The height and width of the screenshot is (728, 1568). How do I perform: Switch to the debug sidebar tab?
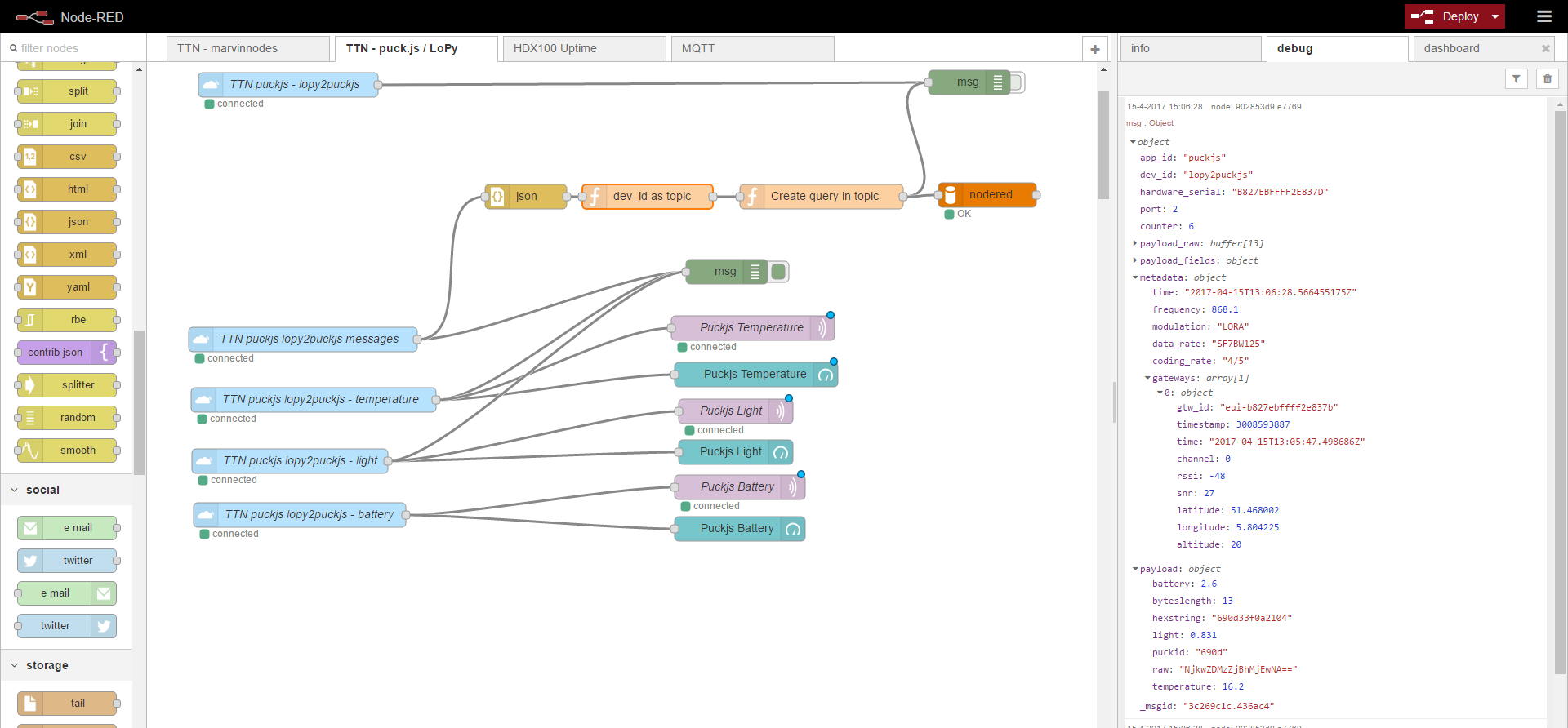pyautogui.click(x=1337, y=49)
